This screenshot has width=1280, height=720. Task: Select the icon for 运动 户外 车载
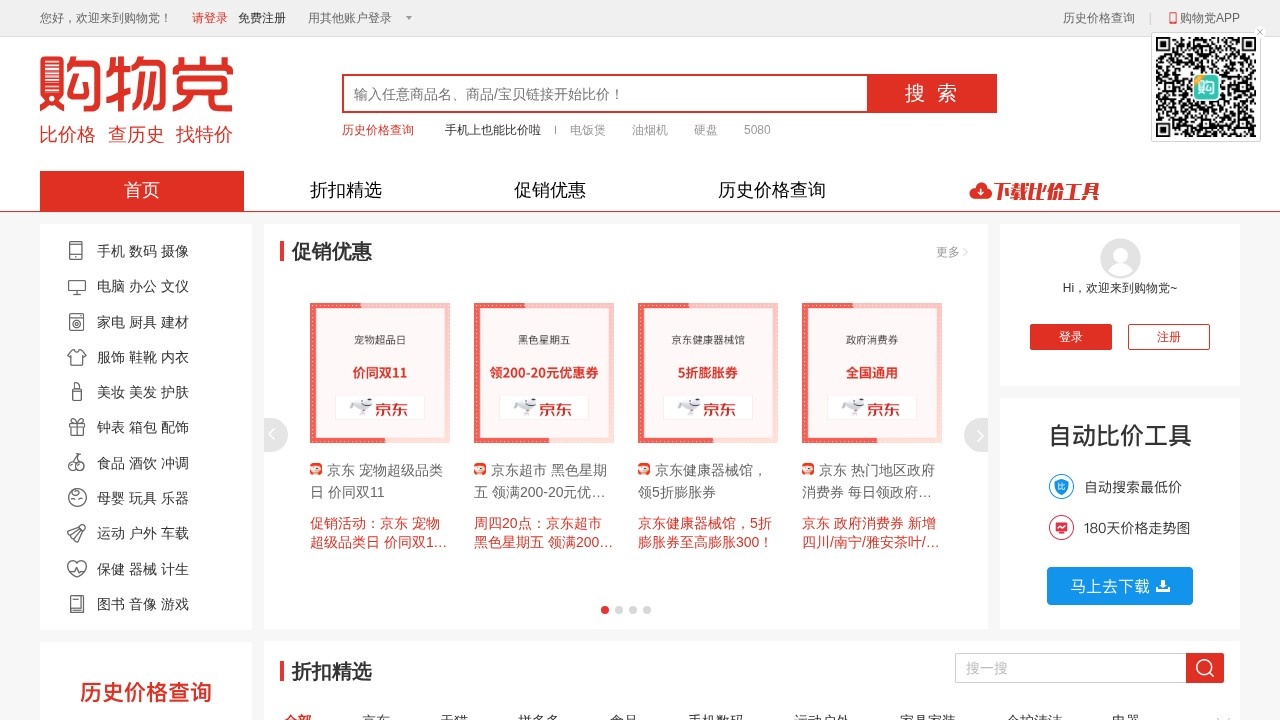pyautogui.click(x=77, y=533)
